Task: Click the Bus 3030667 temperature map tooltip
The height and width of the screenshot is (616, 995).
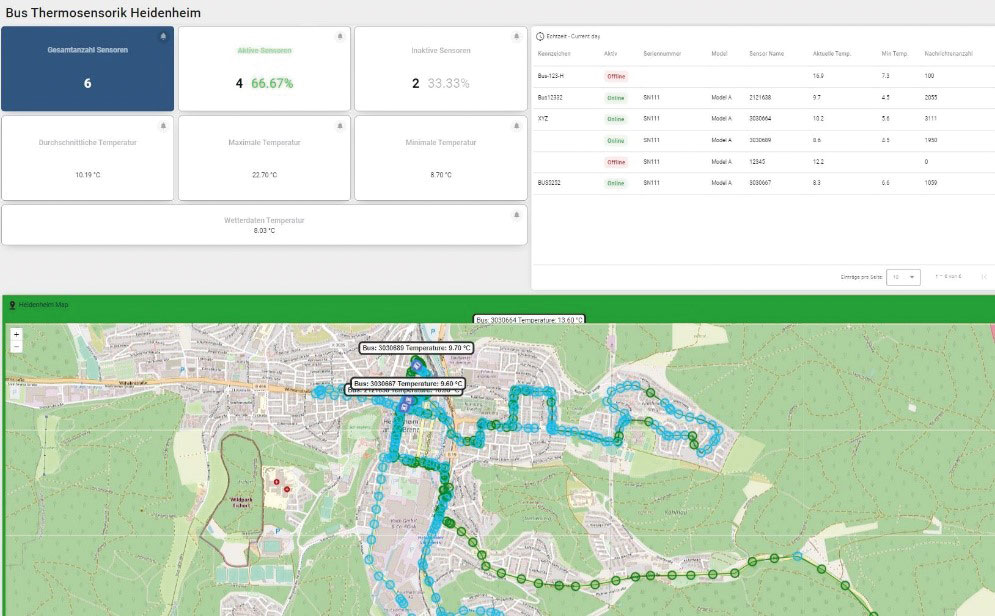Action: (406, 382)
